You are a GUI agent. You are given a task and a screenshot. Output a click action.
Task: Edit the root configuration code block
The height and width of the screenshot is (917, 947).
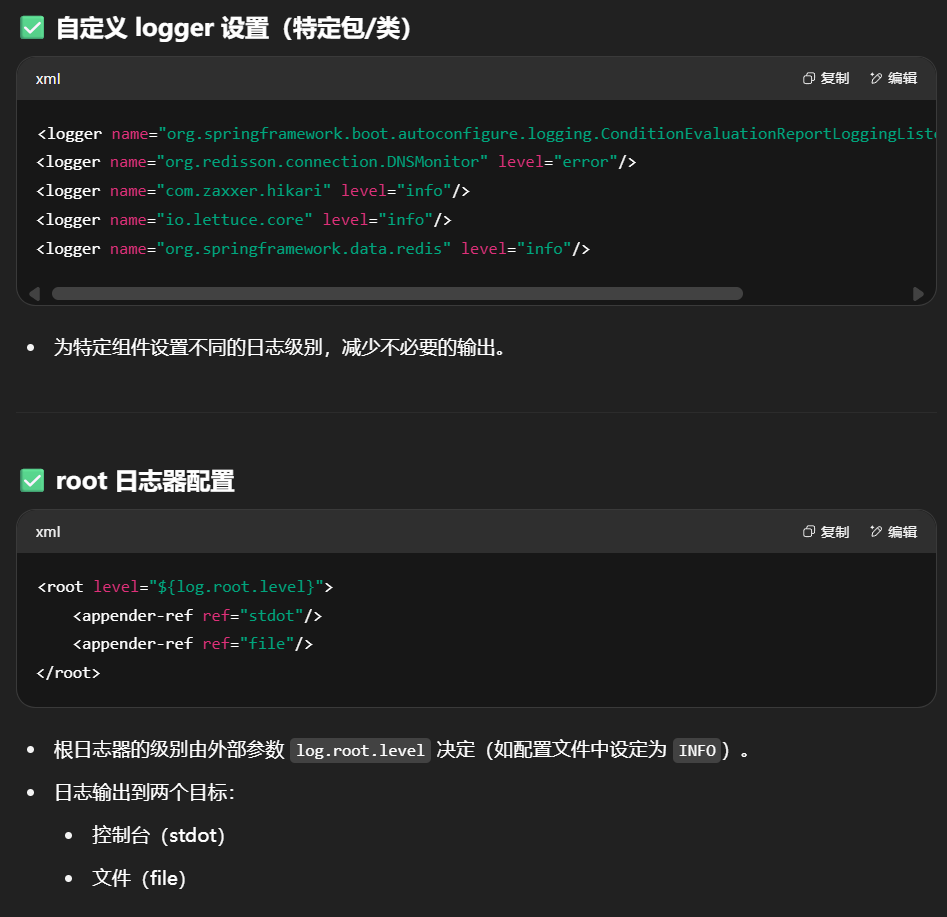click(893, 532)
